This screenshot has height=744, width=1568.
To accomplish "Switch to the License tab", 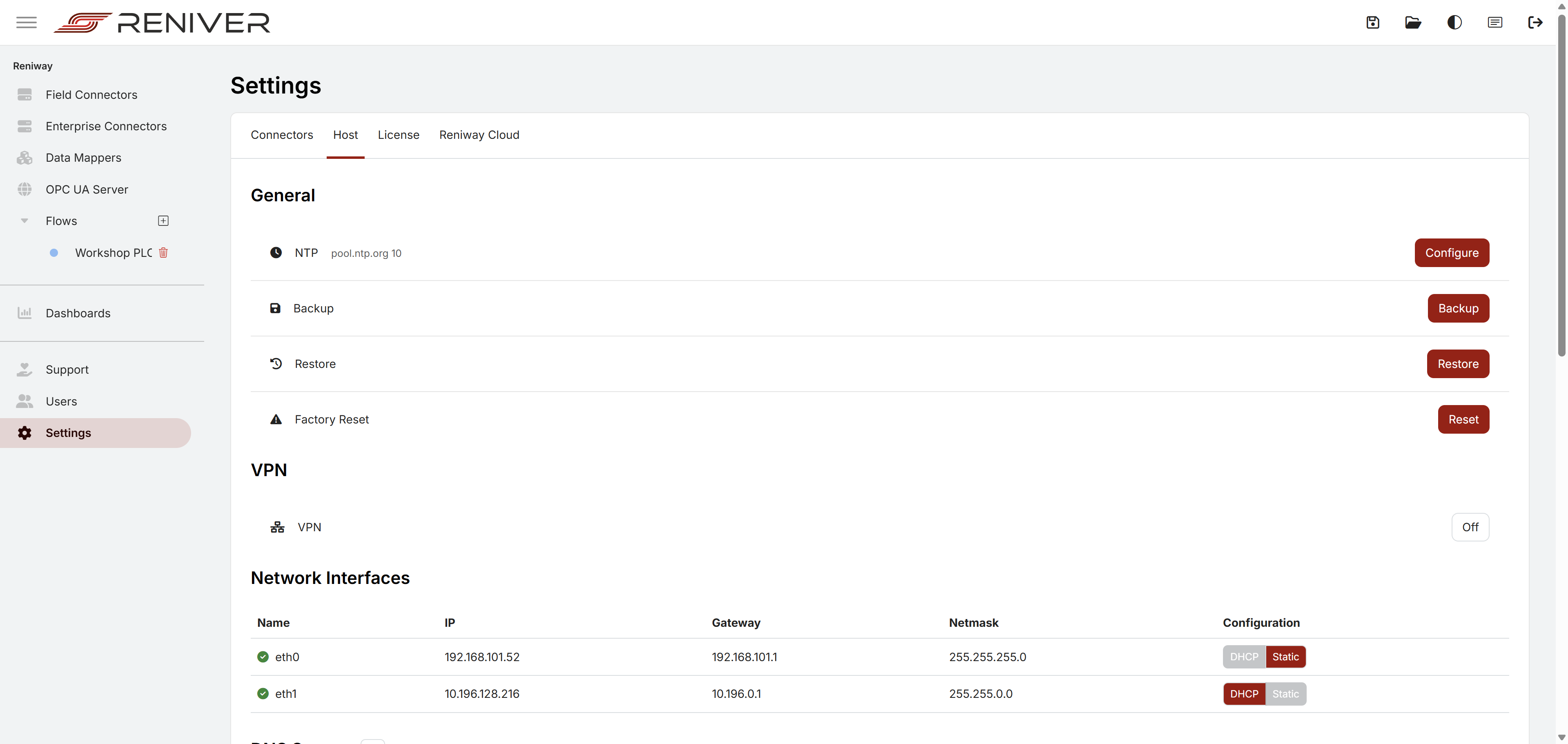I will [399, 135].
